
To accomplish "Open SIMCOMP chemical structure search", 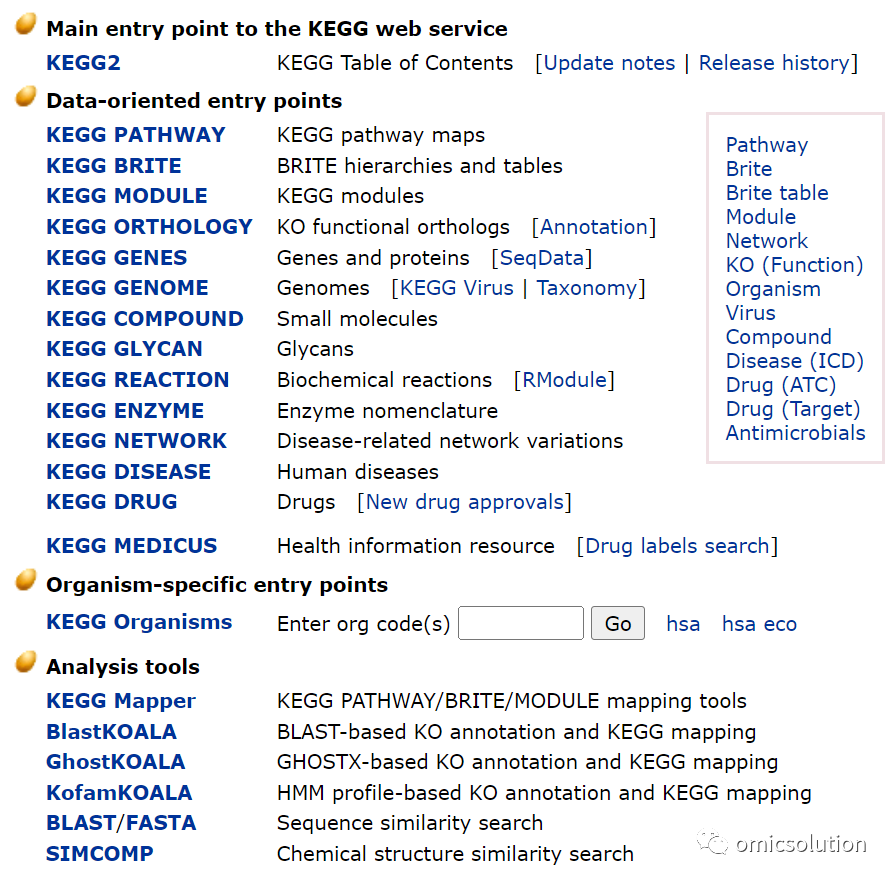I will pyautogui.click(x=99, y=854).
